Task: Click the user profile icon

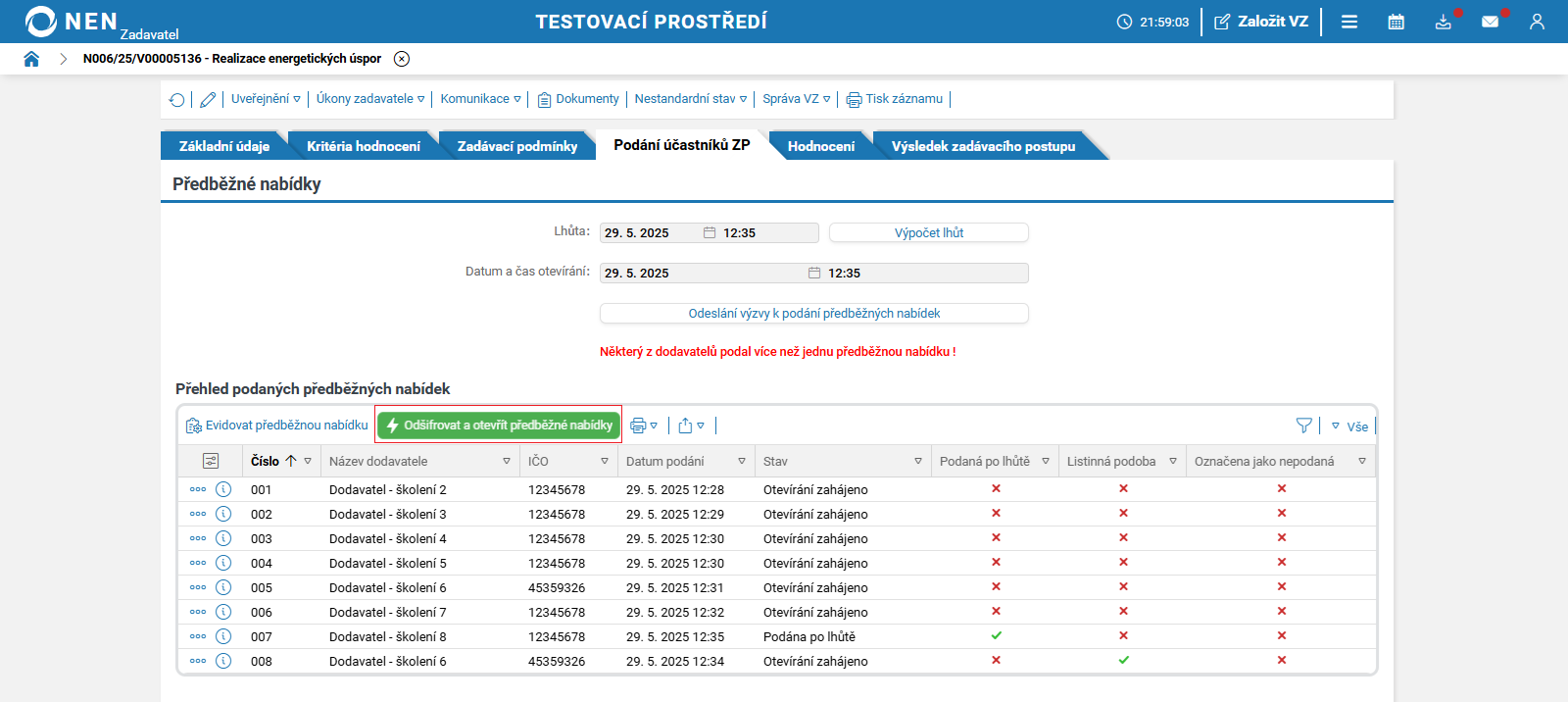Action: coord(1537,22)
